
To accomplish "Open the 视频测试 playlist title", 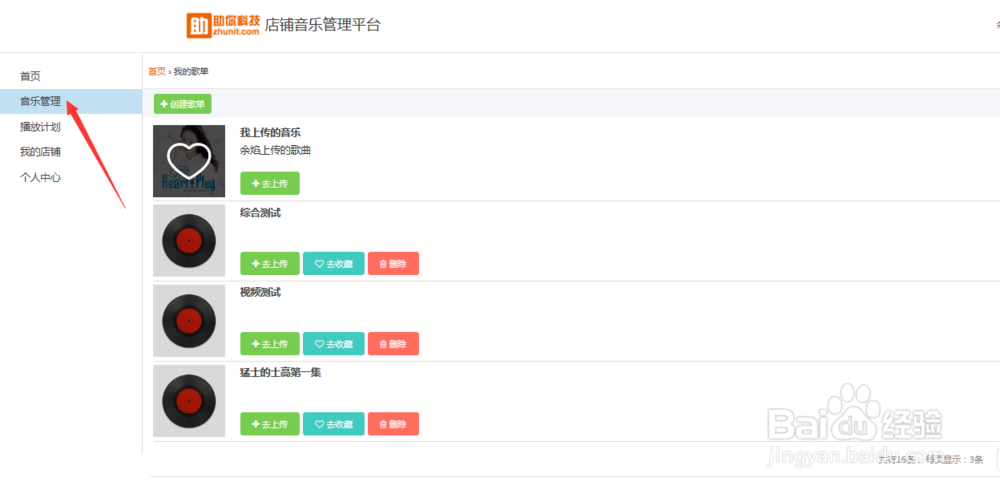I will (260, 293).
